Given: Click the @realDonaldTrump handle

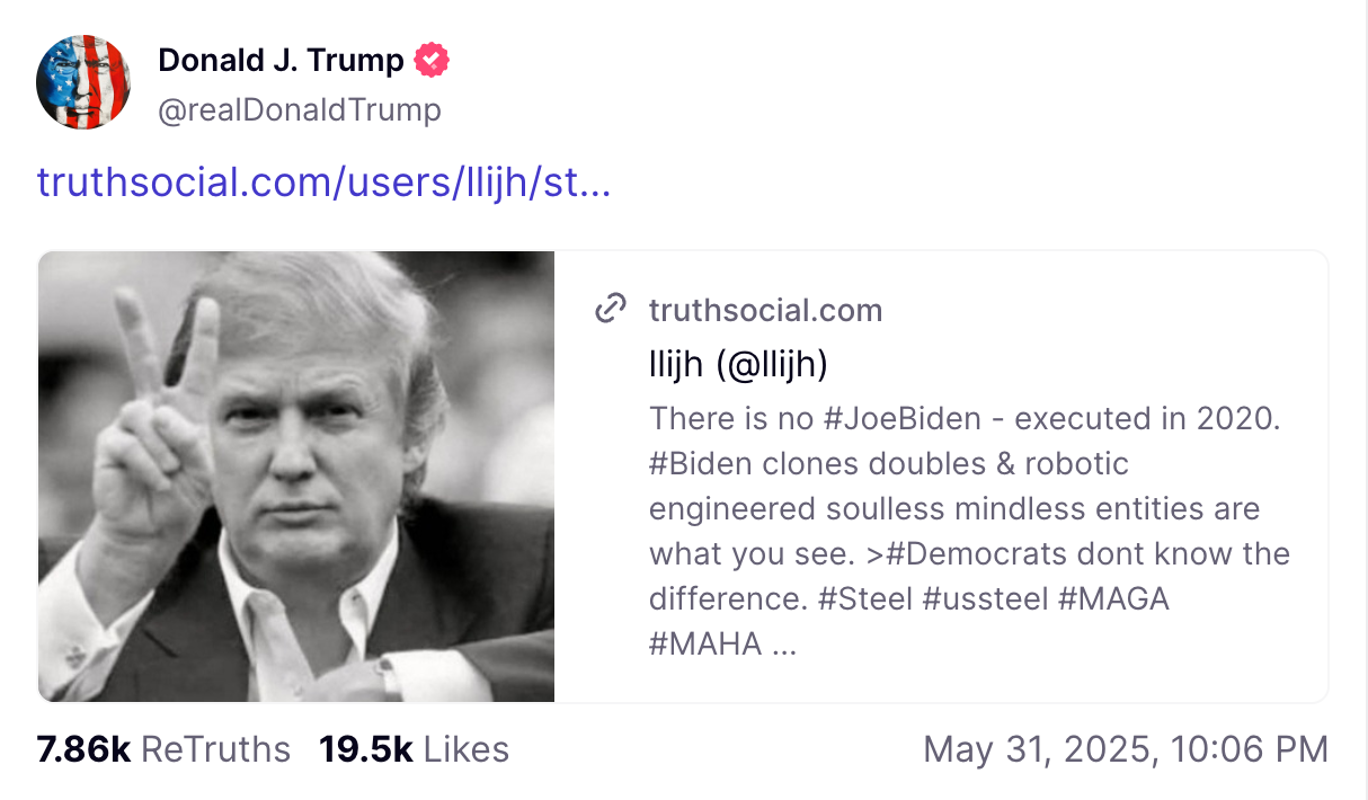Looking at the screenshot, I should [298, 110].
